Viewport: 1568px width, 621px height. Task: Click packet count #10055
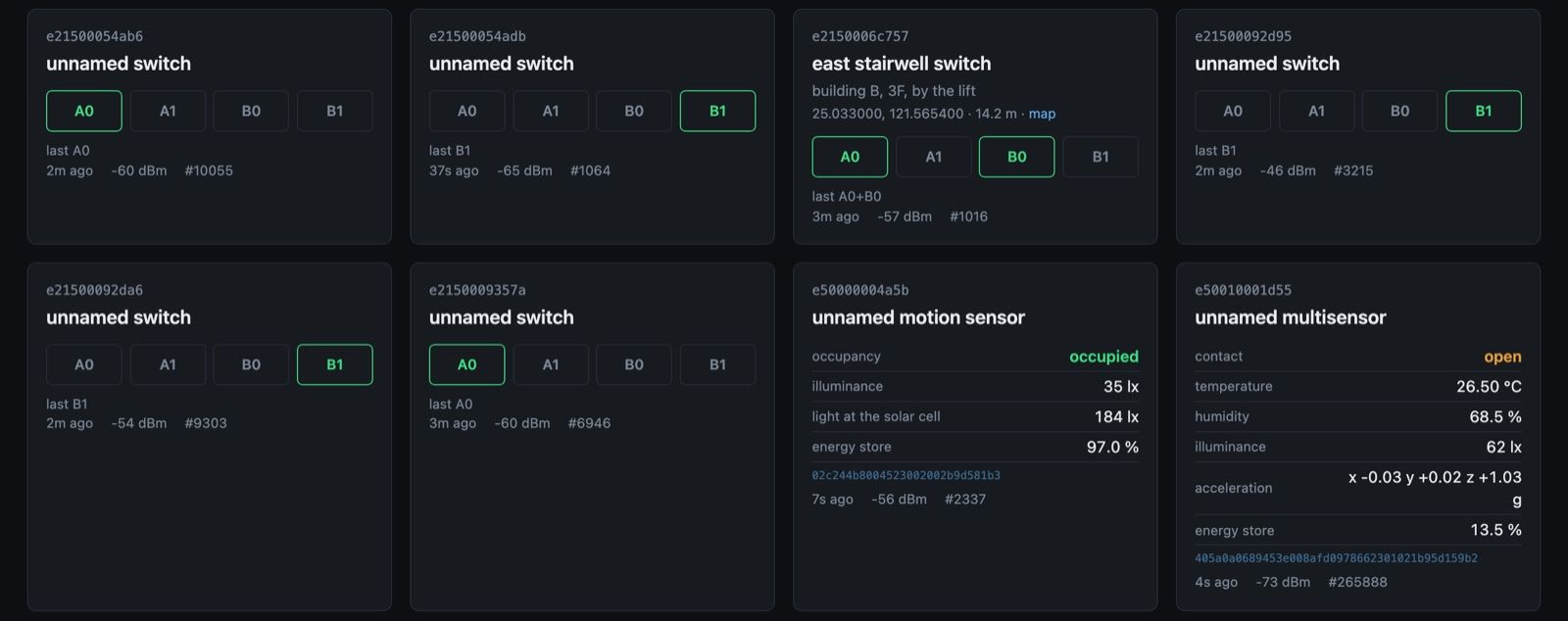tap(209, 170)
